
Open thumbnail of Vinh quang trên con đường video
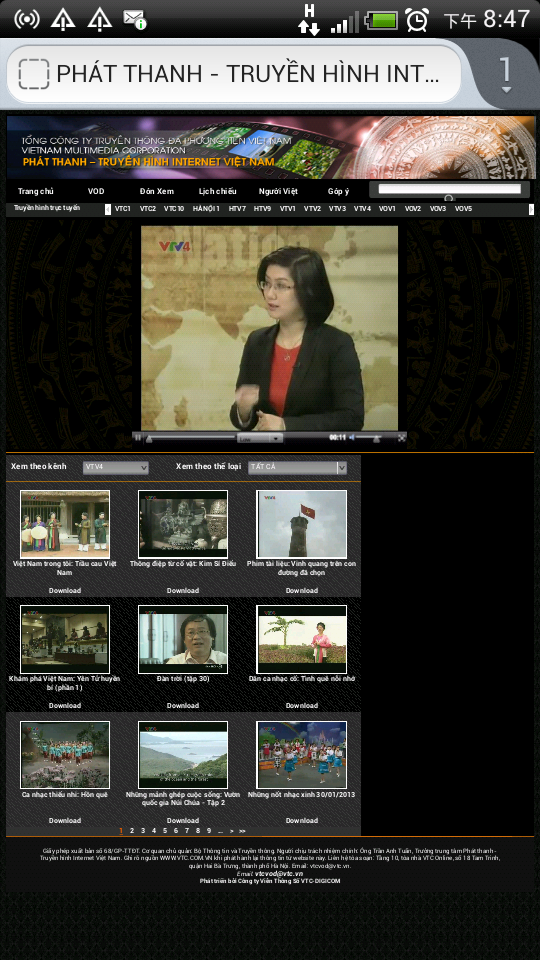[x=301, y=523]
